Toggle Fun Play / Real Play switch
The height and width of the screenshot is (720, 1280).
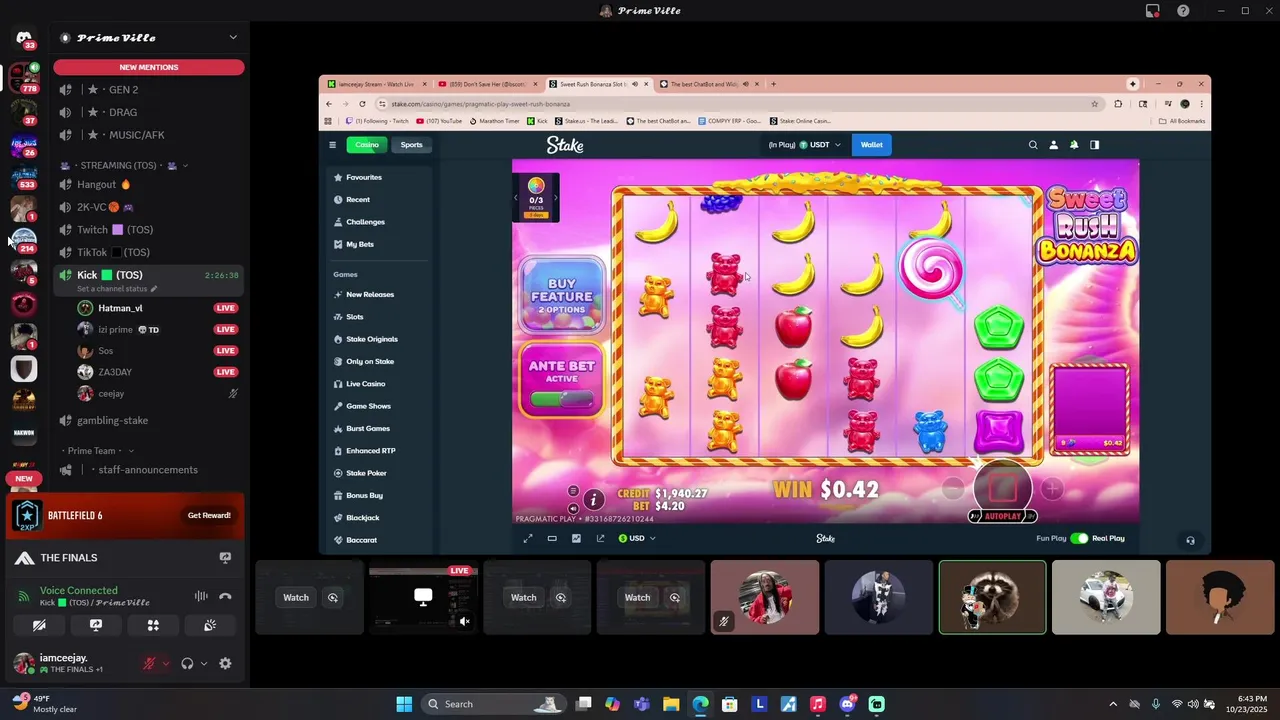click(1079, 538)
